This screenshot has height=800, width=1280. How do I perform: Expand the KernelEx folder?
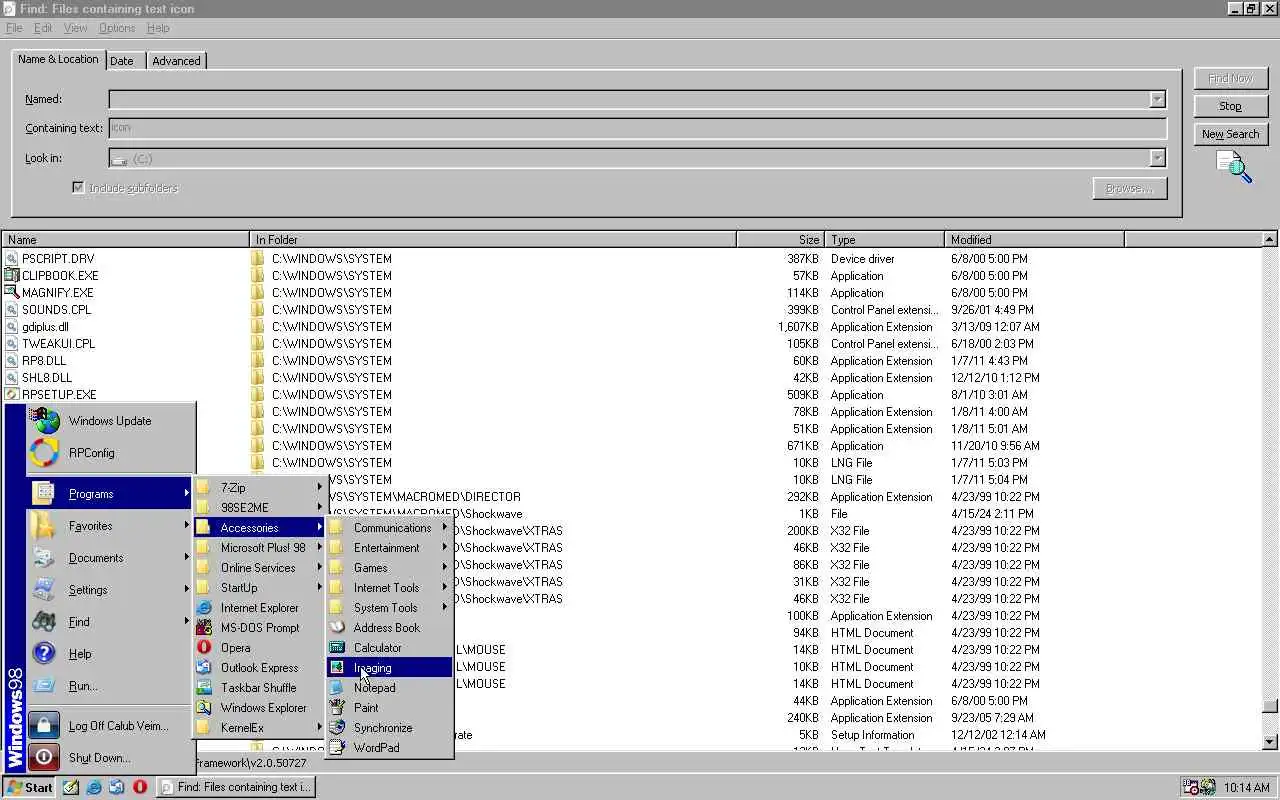point(260,728)
